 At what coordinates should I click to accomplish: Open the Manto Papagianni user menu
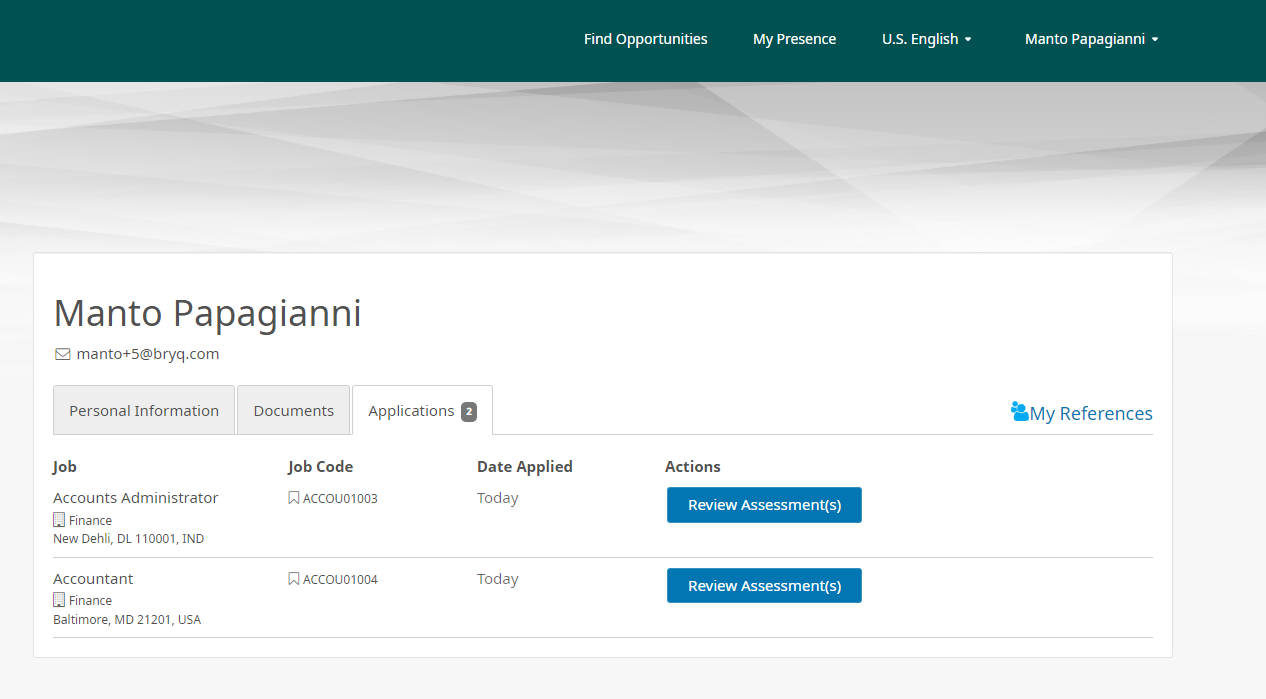tap(1091, 39)
